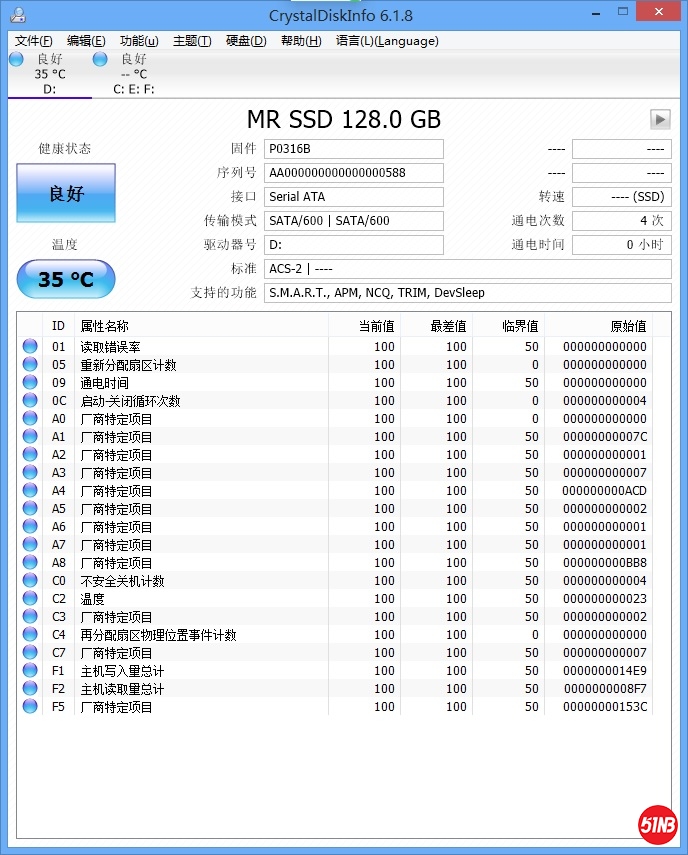The width and height of the screenshot is (688, 855).
Task: Click status orb for C0 不安全关机计数
Action: coord(30,581)
